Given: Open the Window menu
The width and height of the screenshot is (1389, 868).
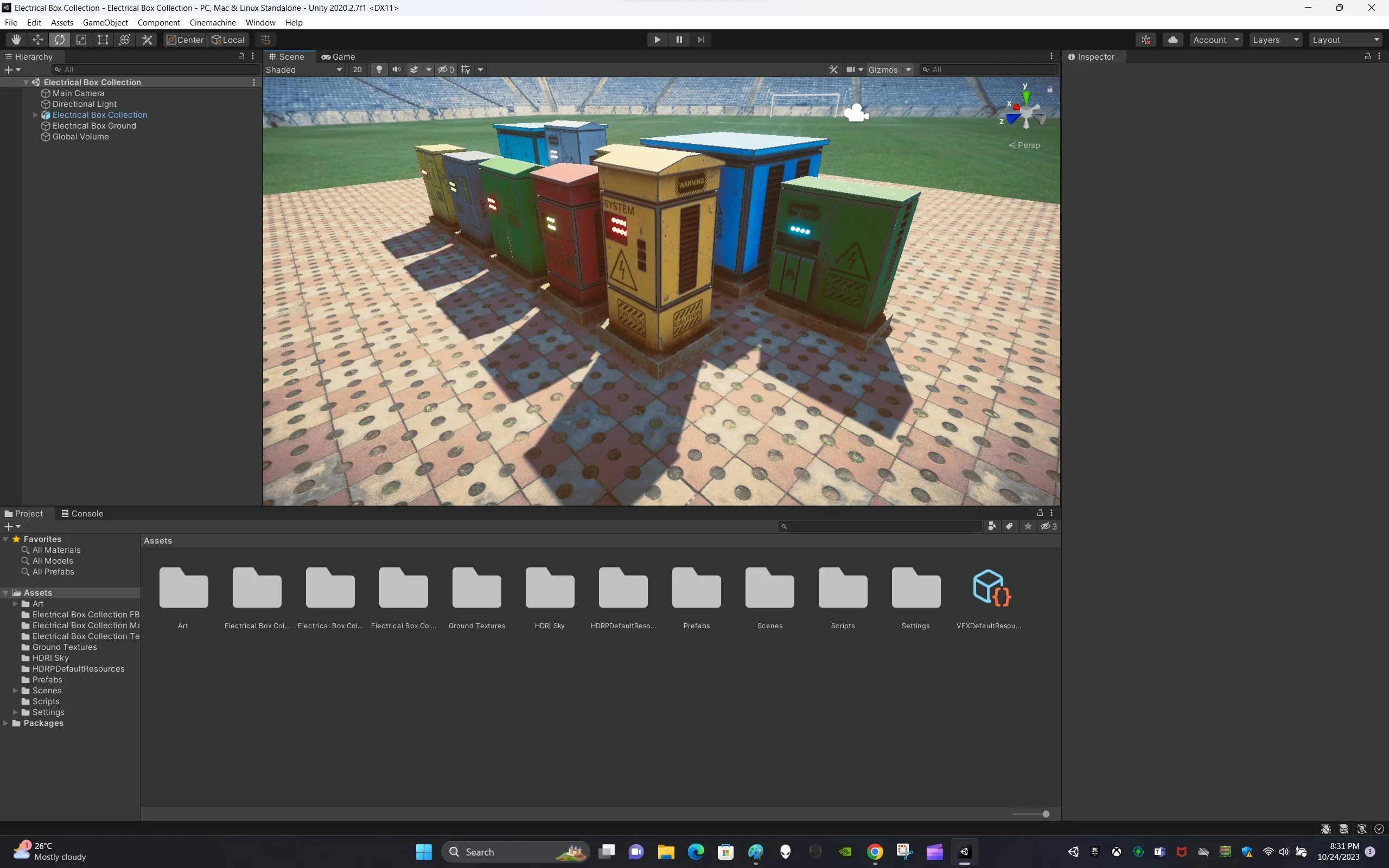Looking at the screenshot, I should click(260, 22).
